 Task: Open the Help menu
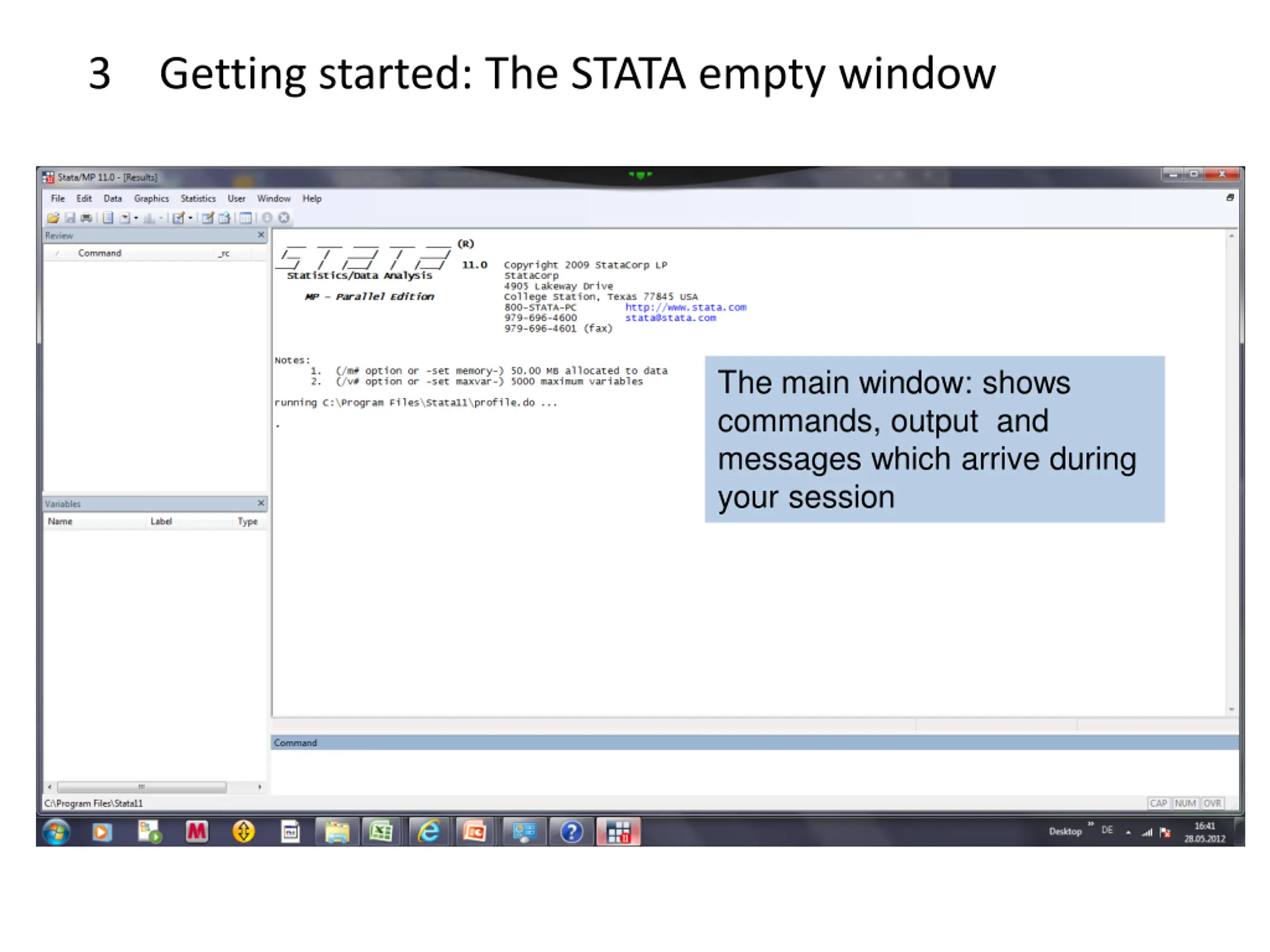312,198
